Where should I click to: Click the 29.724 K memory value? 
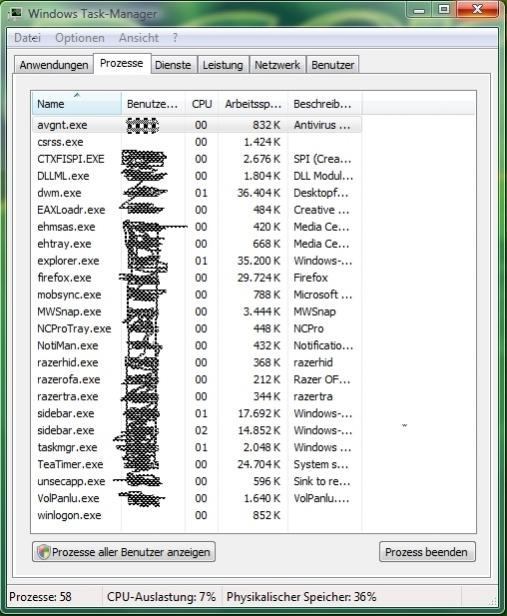click(258, 277)
